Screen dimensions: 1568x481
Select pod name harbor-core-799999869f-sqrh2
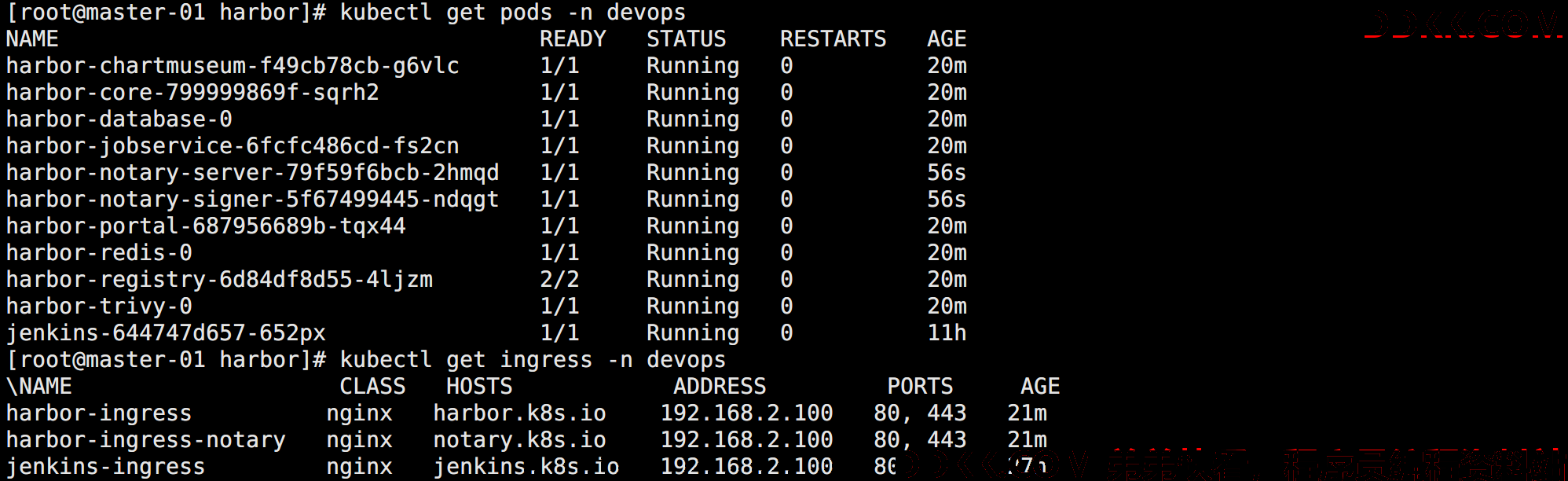pos(192,93)
